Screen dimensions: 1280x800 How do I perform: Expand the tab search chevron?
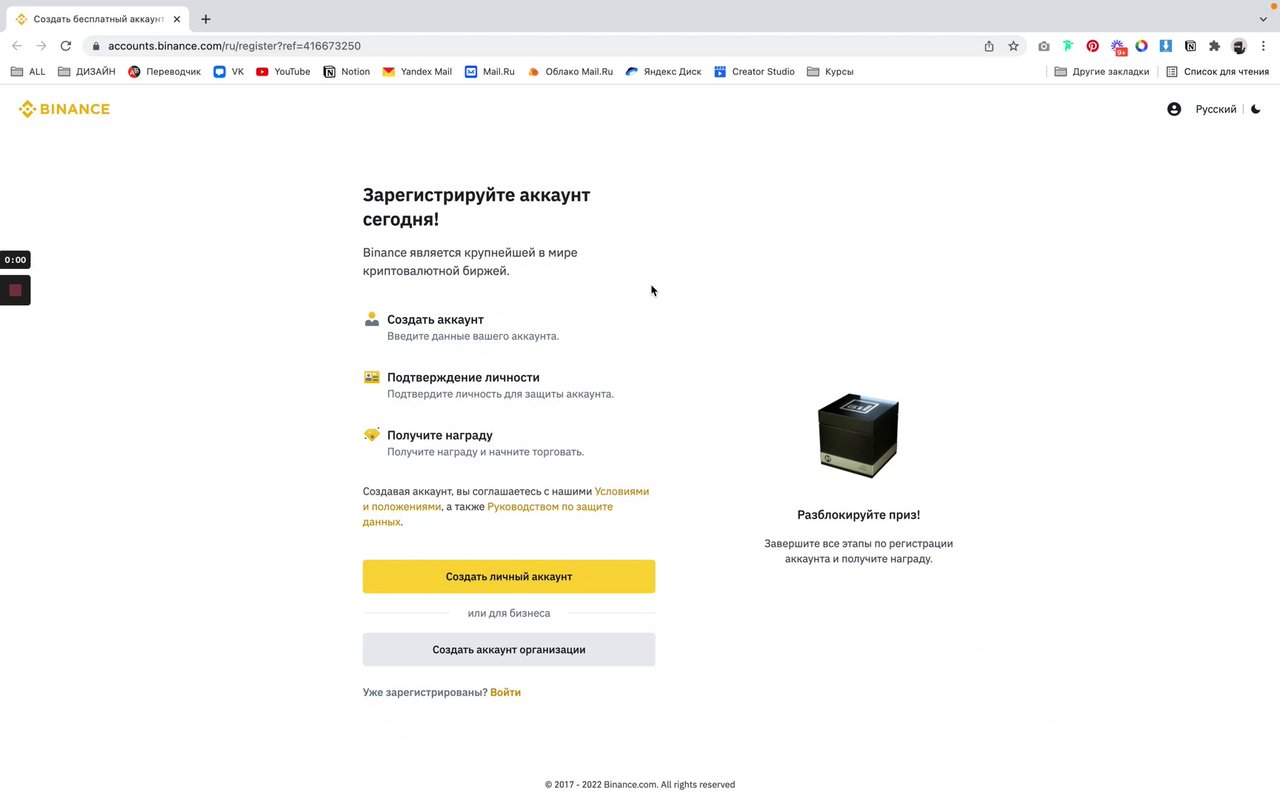1263,19
